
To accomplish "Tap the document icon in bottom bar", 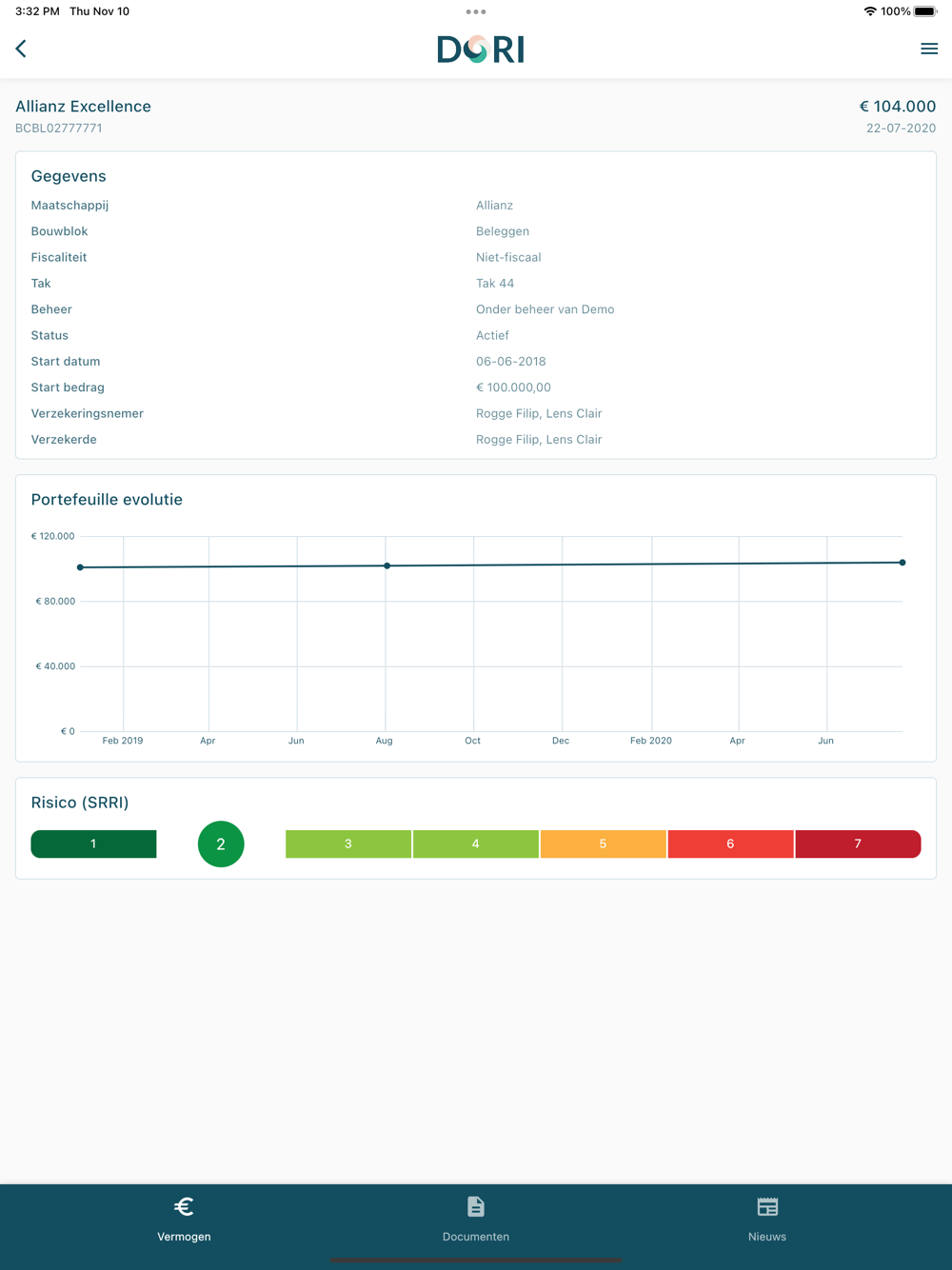I will tap(476, 1207).
